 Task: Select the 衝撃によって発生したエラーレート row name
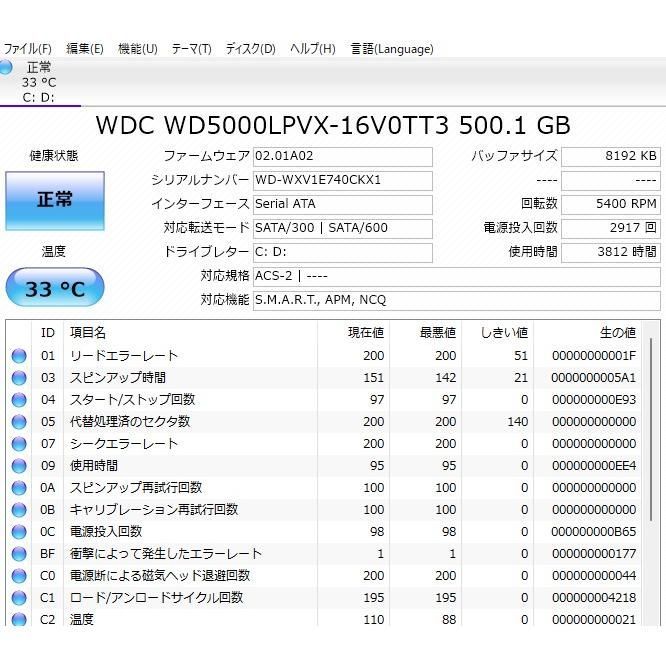click(x=166, y=554)
